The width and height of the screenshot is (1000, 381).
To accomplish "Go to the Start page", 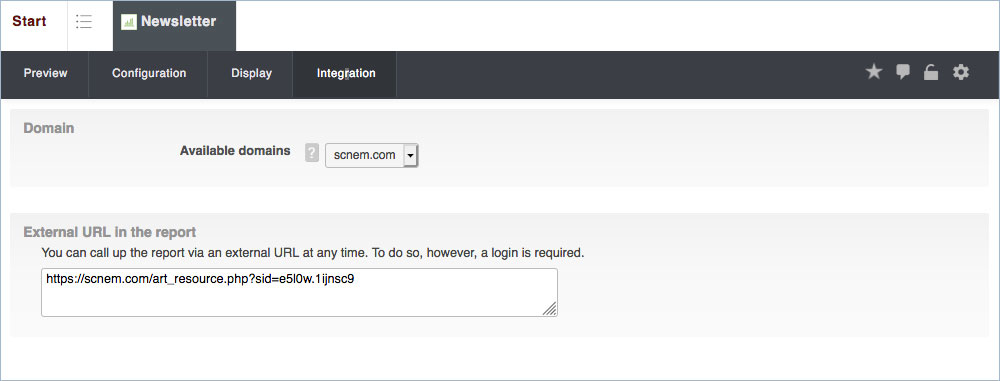I will [29, 21].
